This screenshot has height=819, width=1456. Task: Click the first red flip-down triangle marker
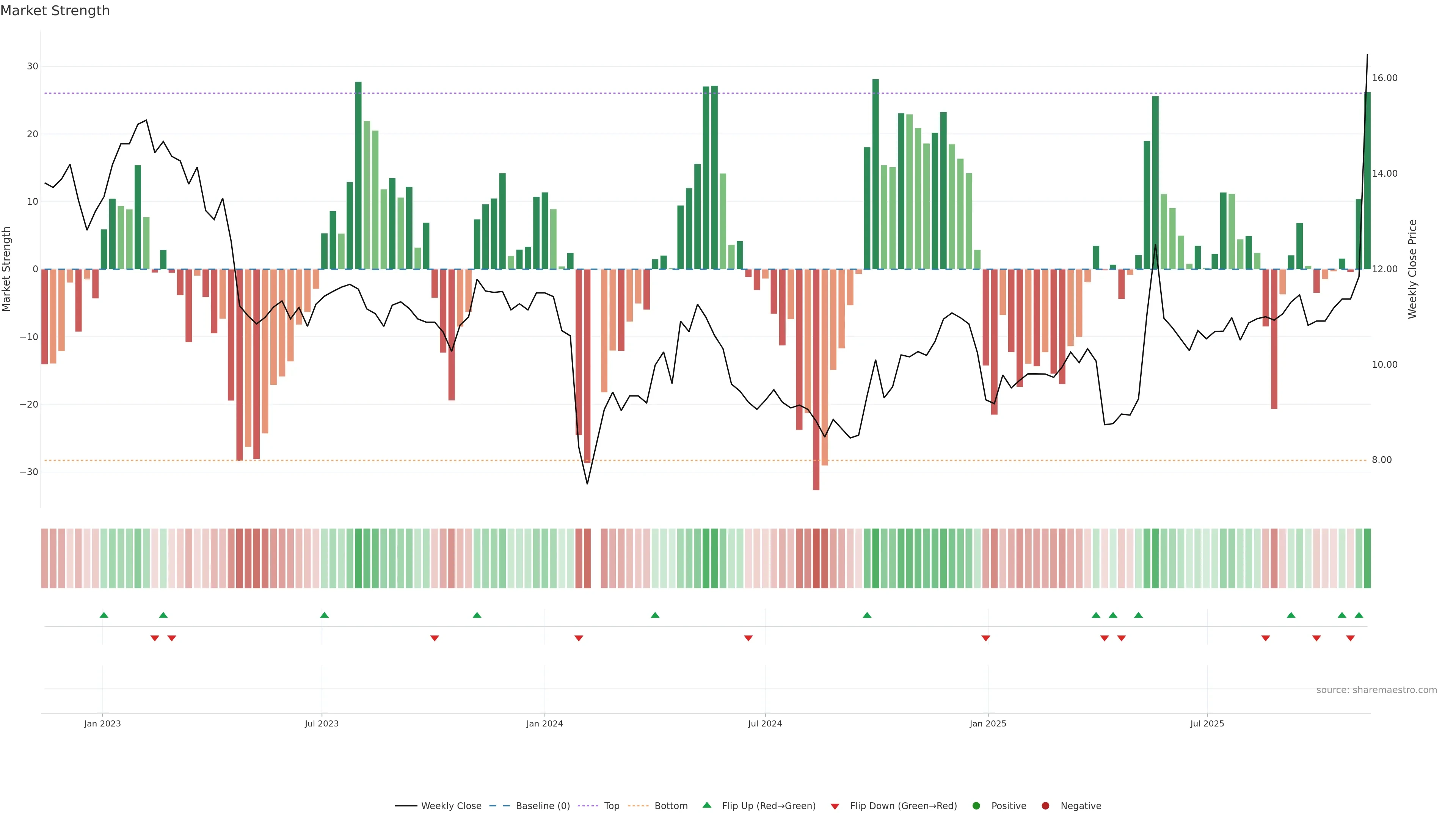click(x=155, y=638)
